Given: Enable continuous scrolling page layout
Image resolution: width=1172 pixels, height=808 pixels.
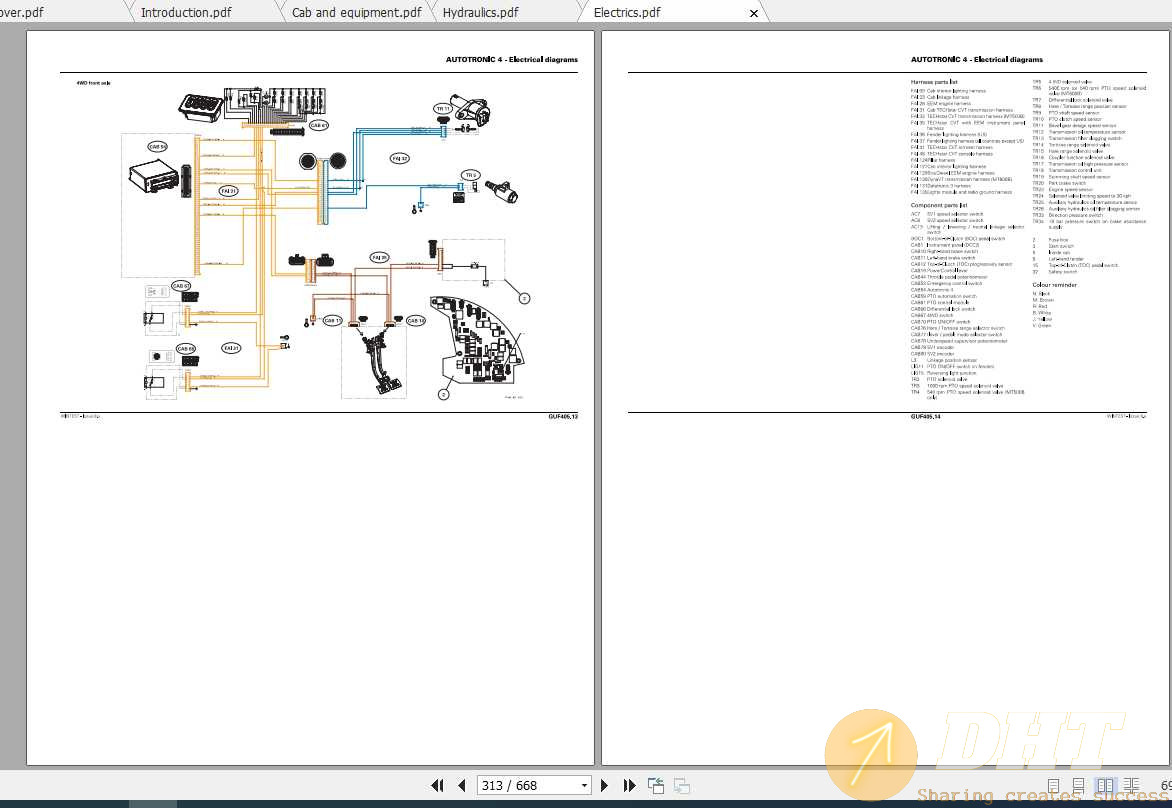Looking at the screenshot, I should [1079, 786].
